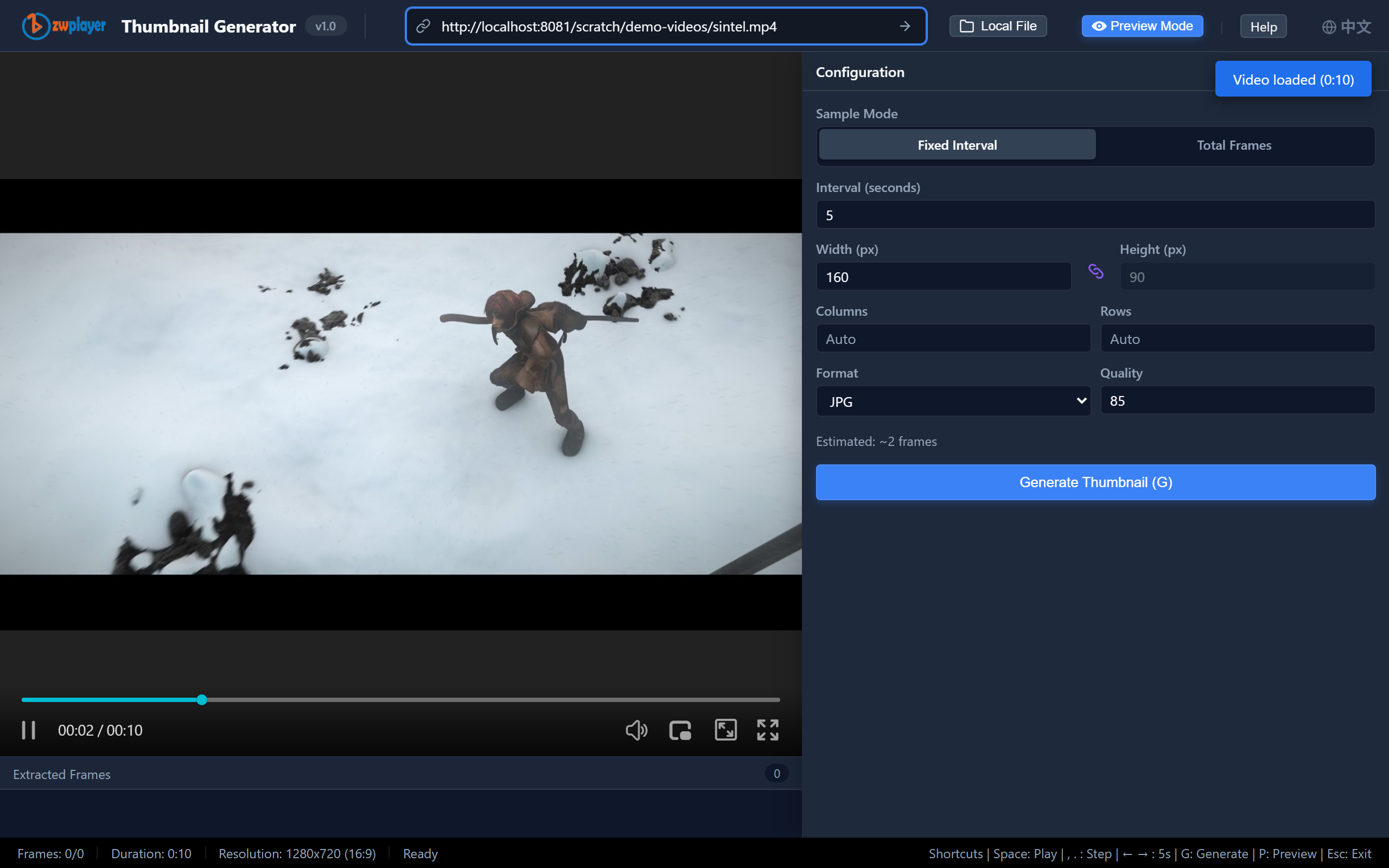This screenshot has height=868, width=1389.
Task: Open picture-in-picture mode
Action: (x=680, y=730)
